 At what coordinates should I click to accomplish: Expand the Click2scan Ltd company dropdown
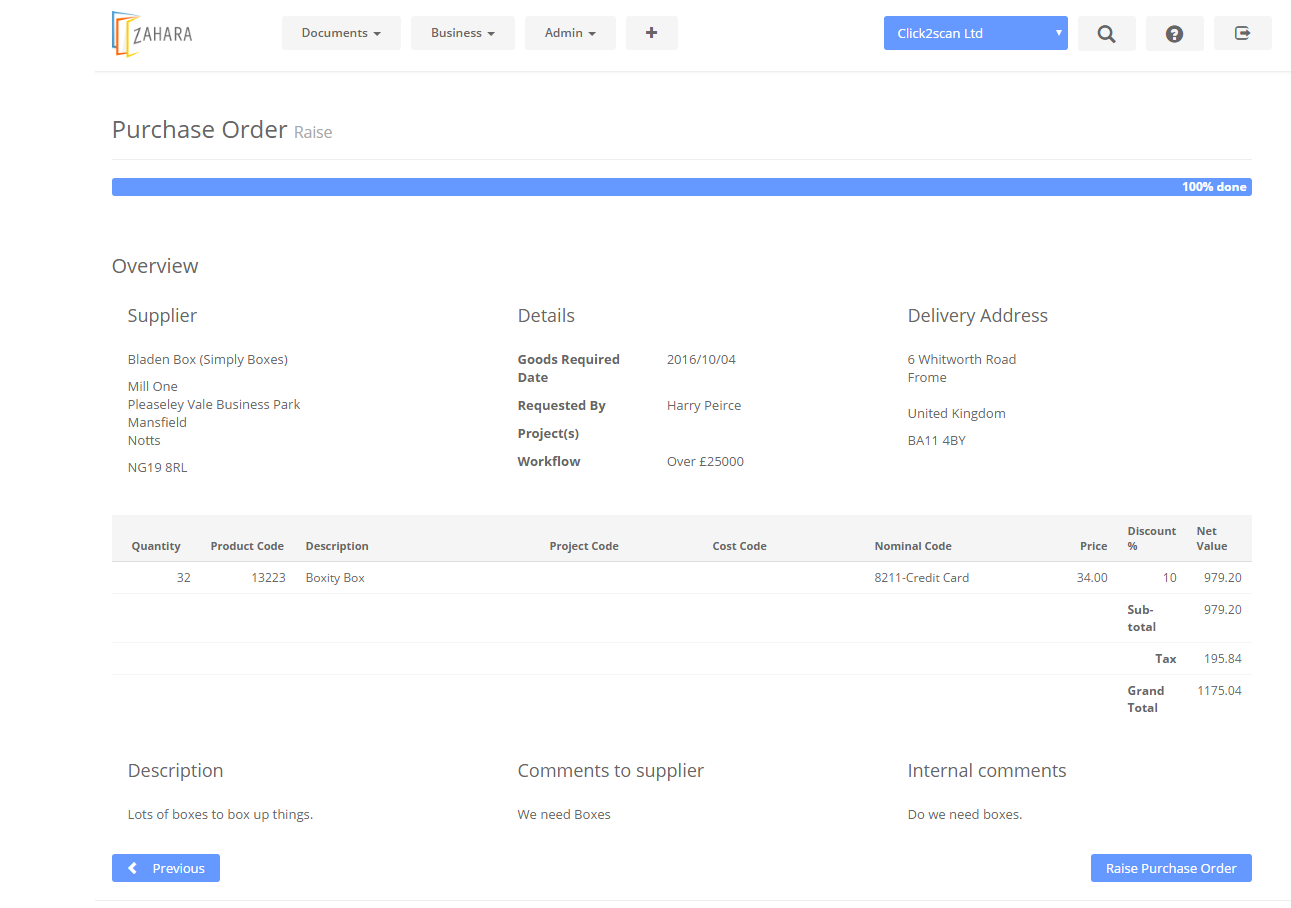[975, 33]
